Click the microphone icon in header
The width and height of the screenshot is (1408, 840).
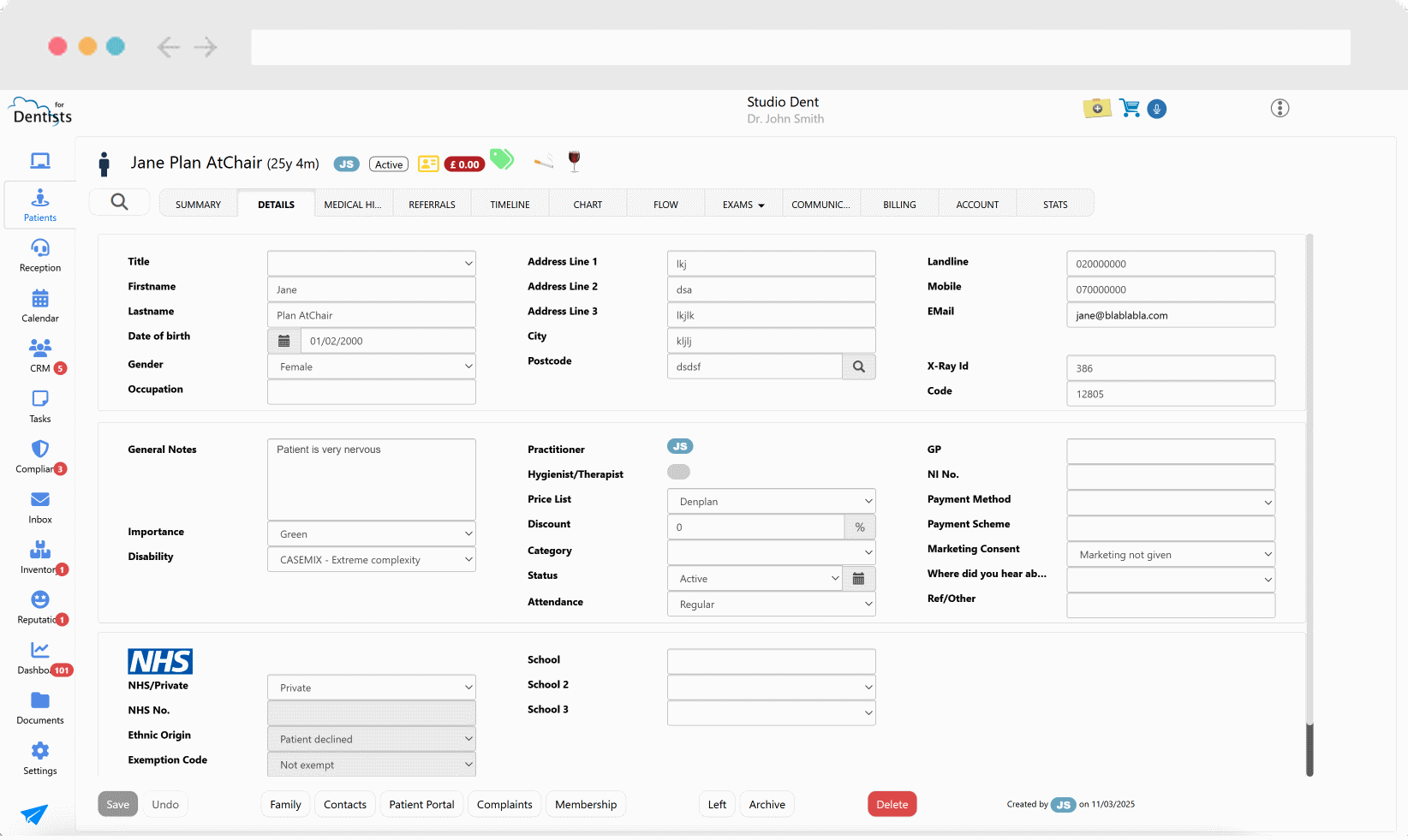pos(1156,109)
